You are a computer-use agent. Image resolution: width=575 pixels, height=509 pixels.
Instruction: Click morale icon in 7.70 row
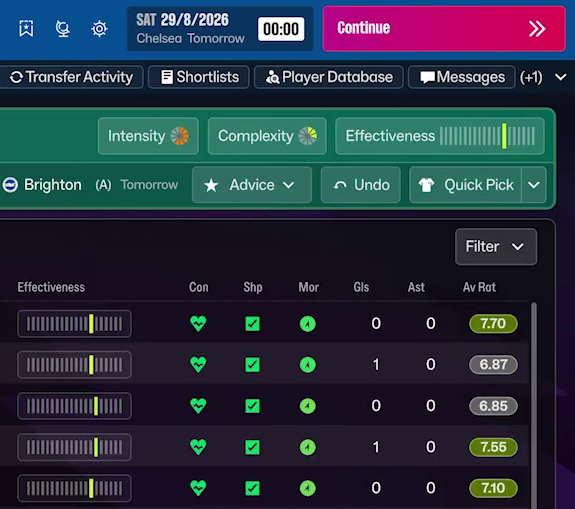click(308, 324)
